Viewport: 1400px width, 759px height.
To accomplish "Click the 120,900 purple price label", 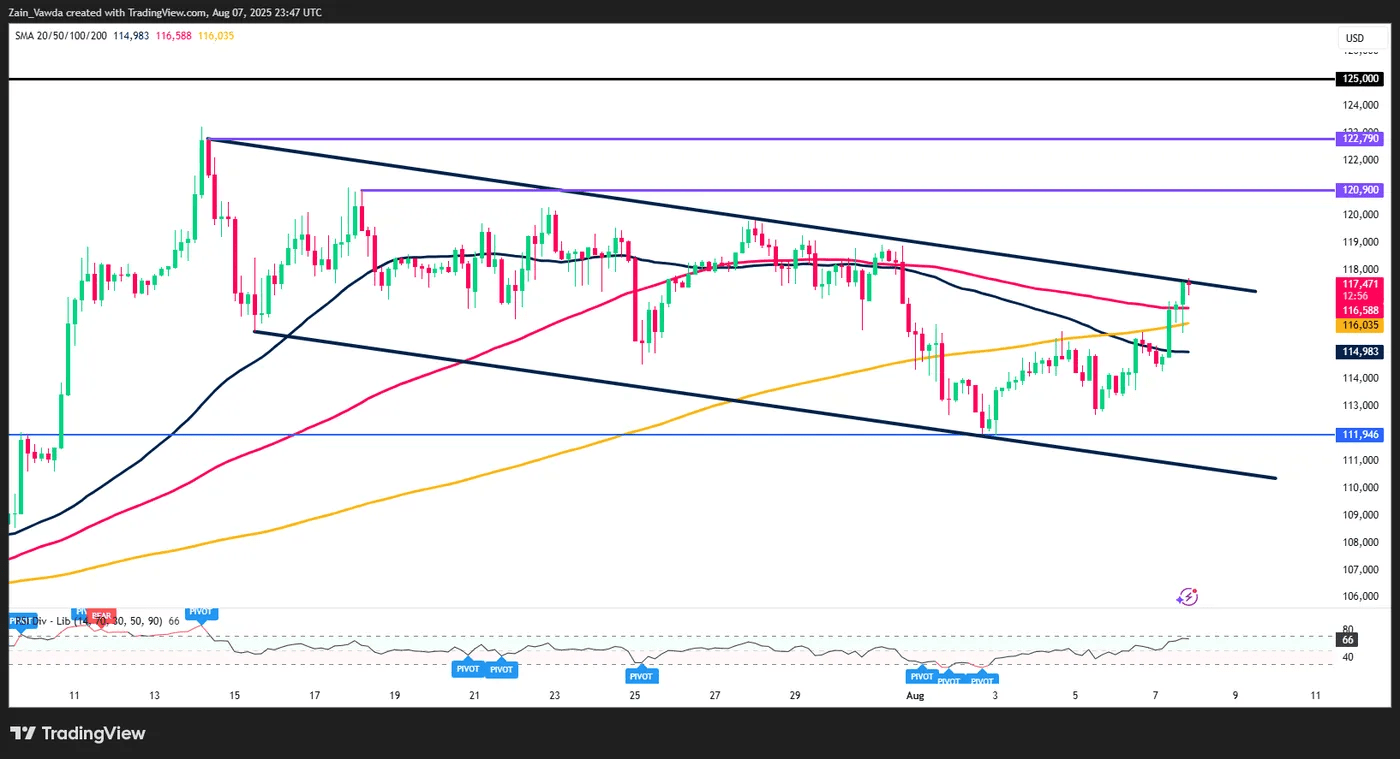I will pyautogui.click(x=1361, y=189).
